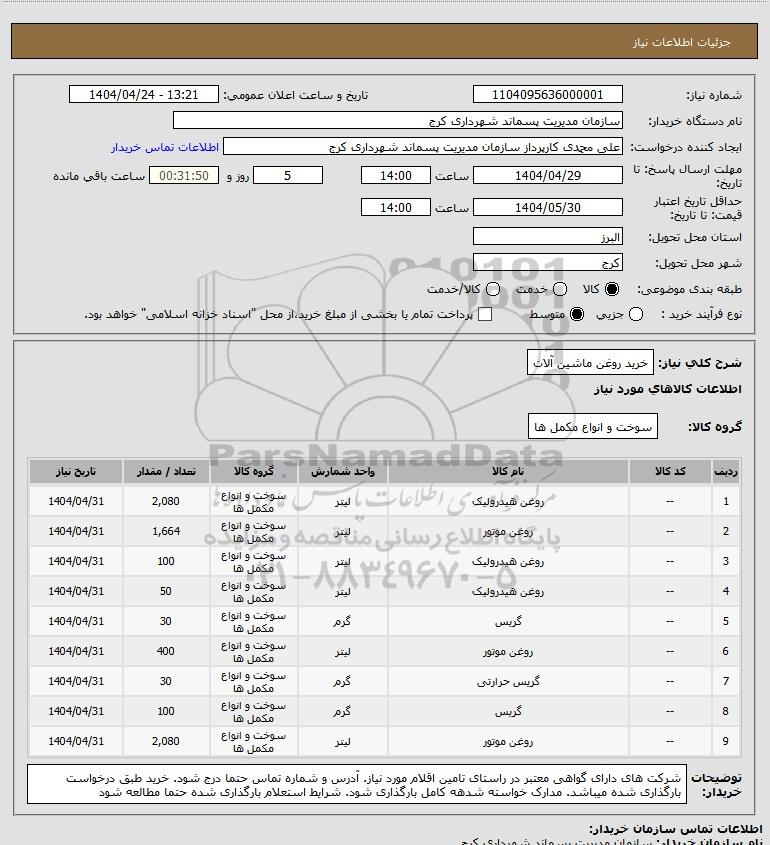Click the buyer organization name field
This screenshot has width=770, height=845.
click(x=398, y=120)
